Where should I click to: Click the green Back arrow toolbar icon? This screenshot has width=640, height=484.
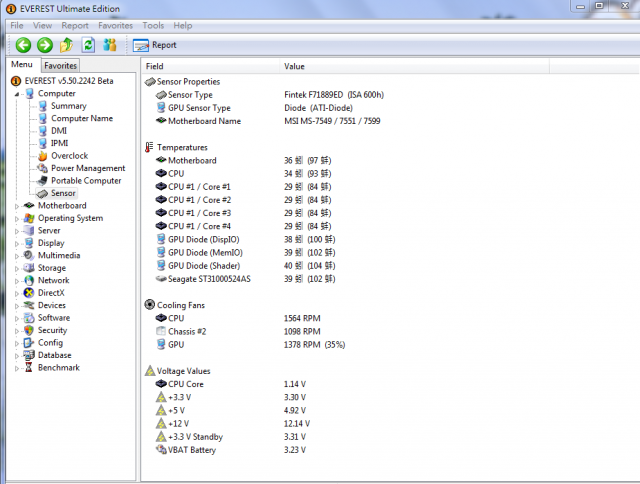point(23,45)
